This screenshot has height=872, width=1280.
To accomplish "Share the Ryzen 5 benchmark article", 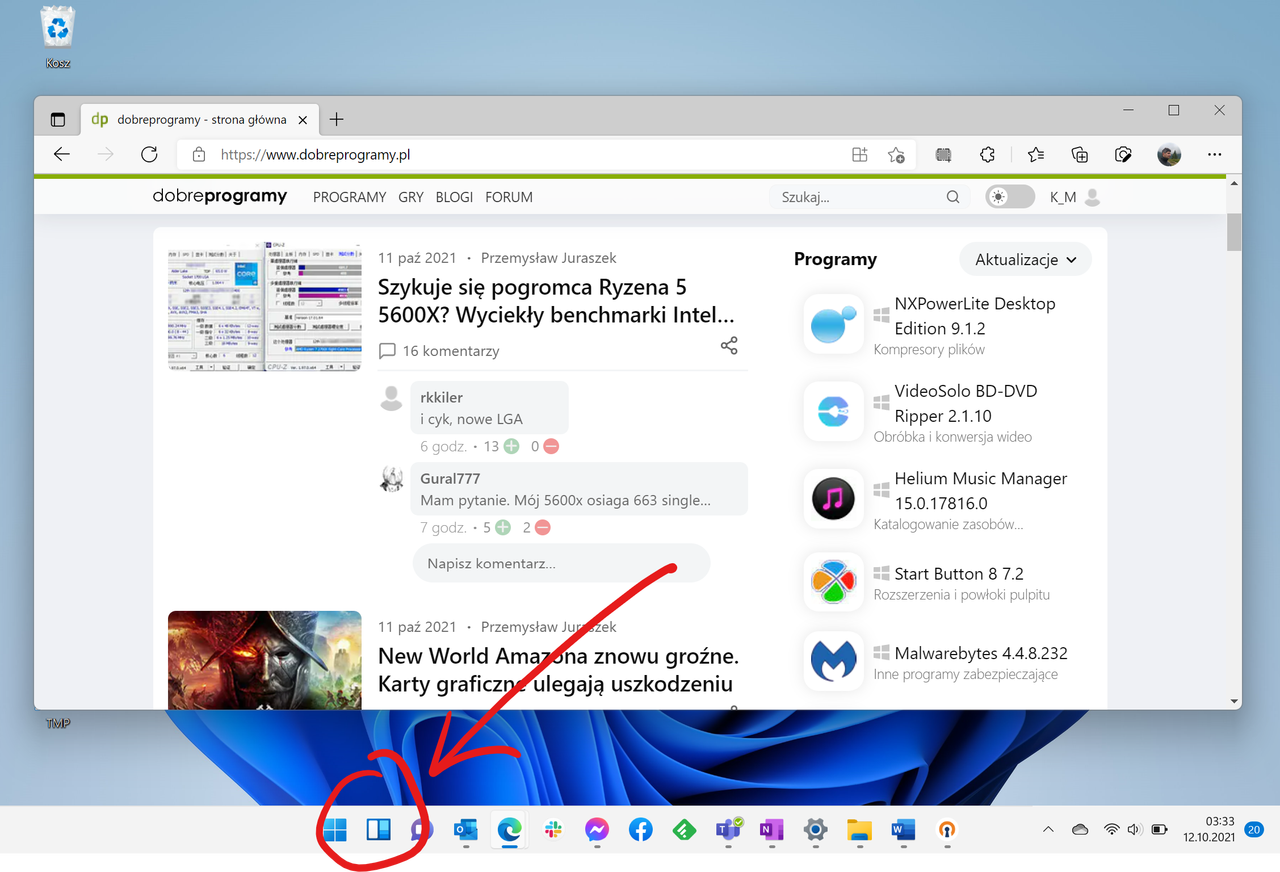I will pos(729,346).
